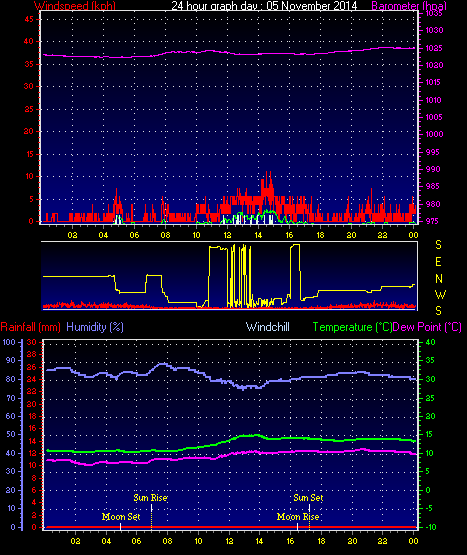Click the 1025 barometer scale value
This screenshot has width=467, height=555.
(434, 48)
